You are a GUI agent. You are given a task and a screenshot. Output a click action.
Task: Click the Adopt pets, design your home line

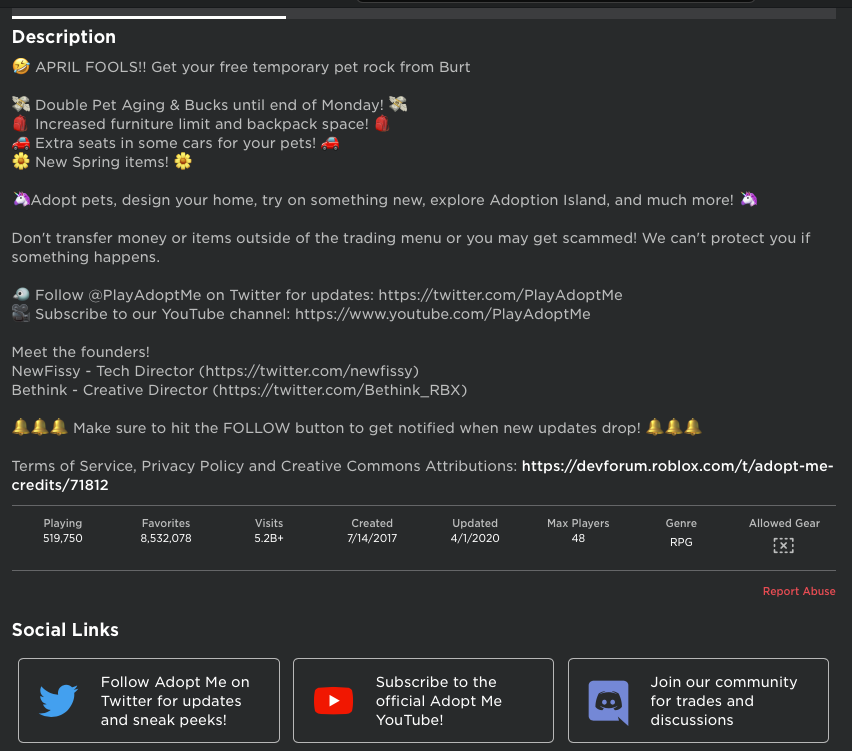385,200
